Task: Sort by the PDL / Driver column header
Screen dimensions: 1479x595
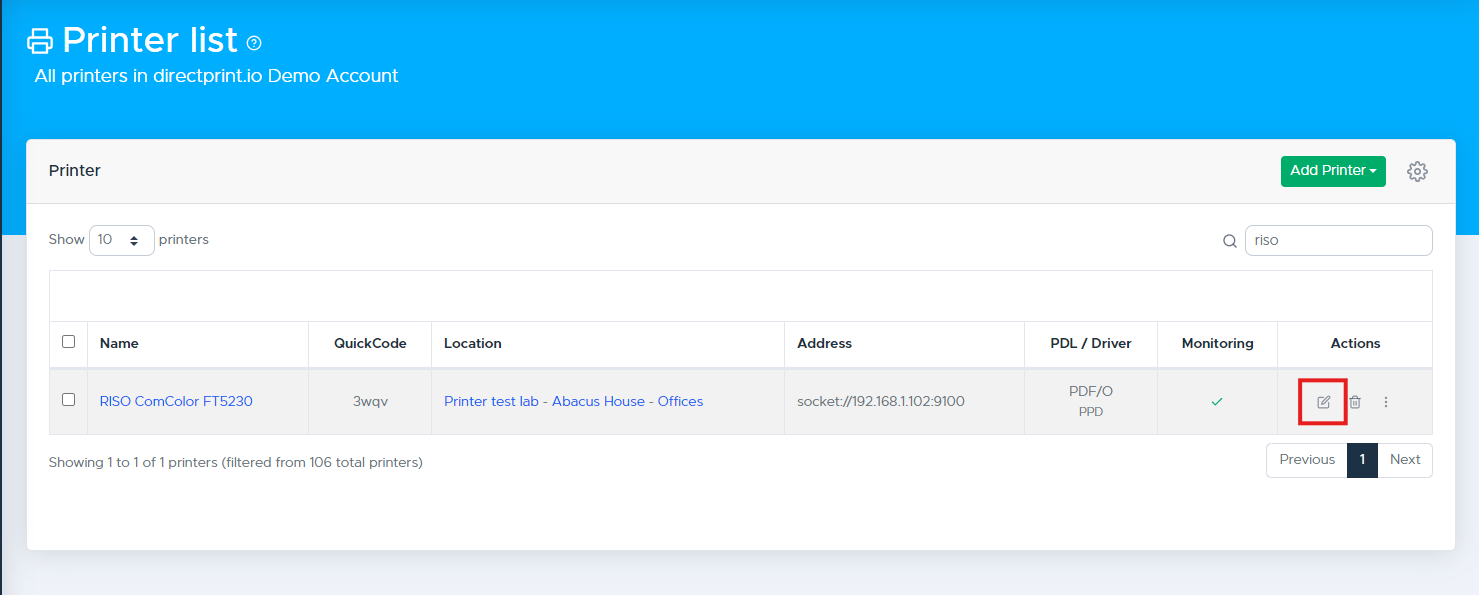Action: 1091,343
